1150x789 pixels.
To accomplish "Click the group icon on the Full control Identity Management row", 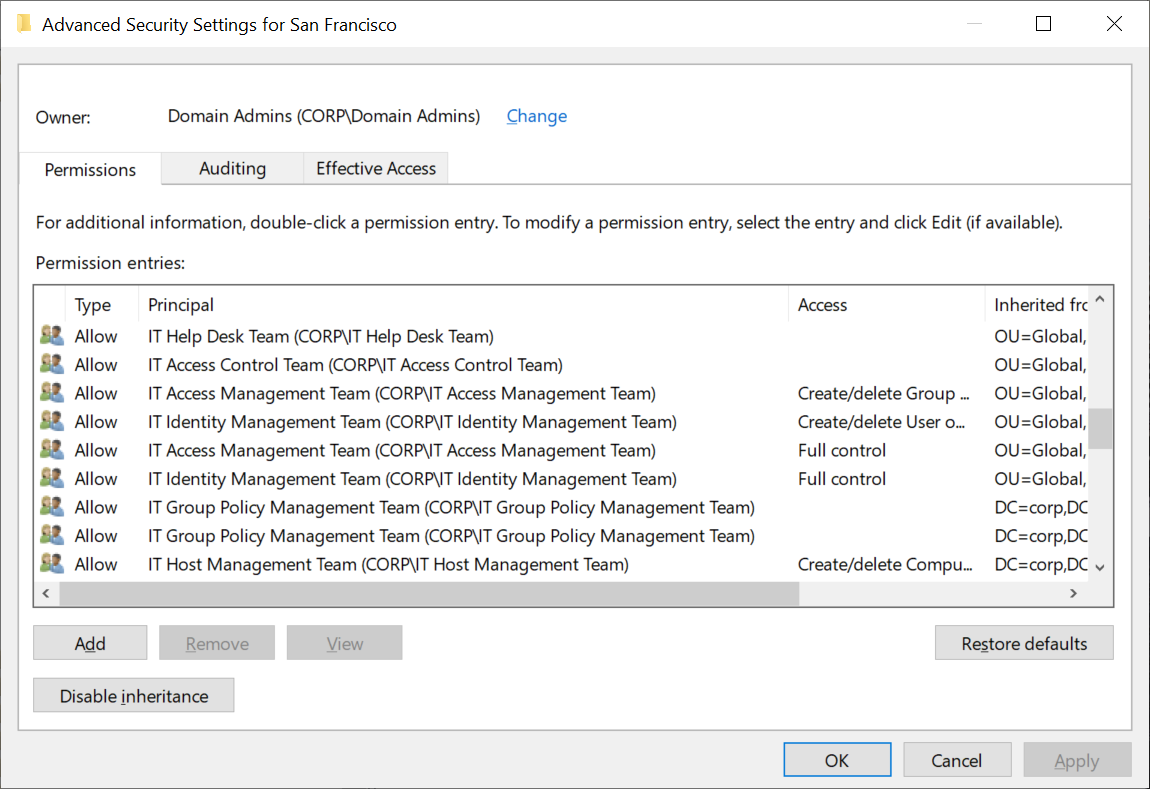I will (x=51, y=478).
